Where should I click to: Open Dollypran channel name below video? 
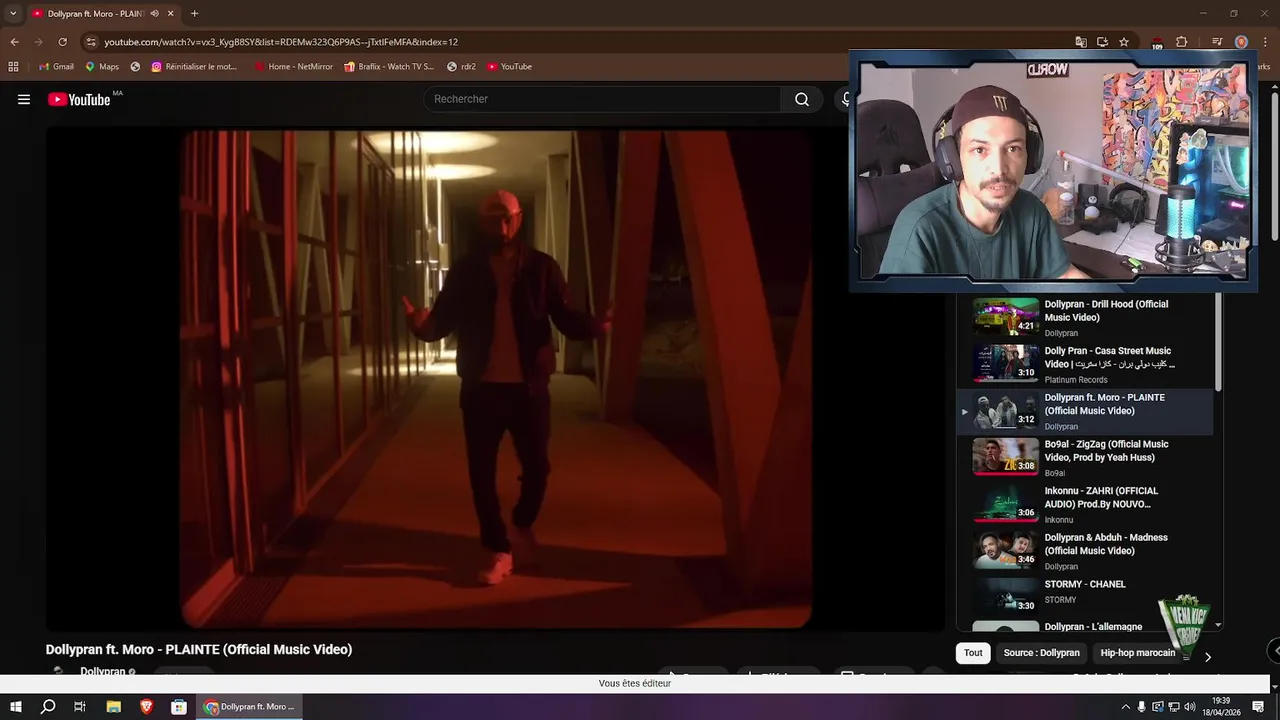click(x=102, y=671)
